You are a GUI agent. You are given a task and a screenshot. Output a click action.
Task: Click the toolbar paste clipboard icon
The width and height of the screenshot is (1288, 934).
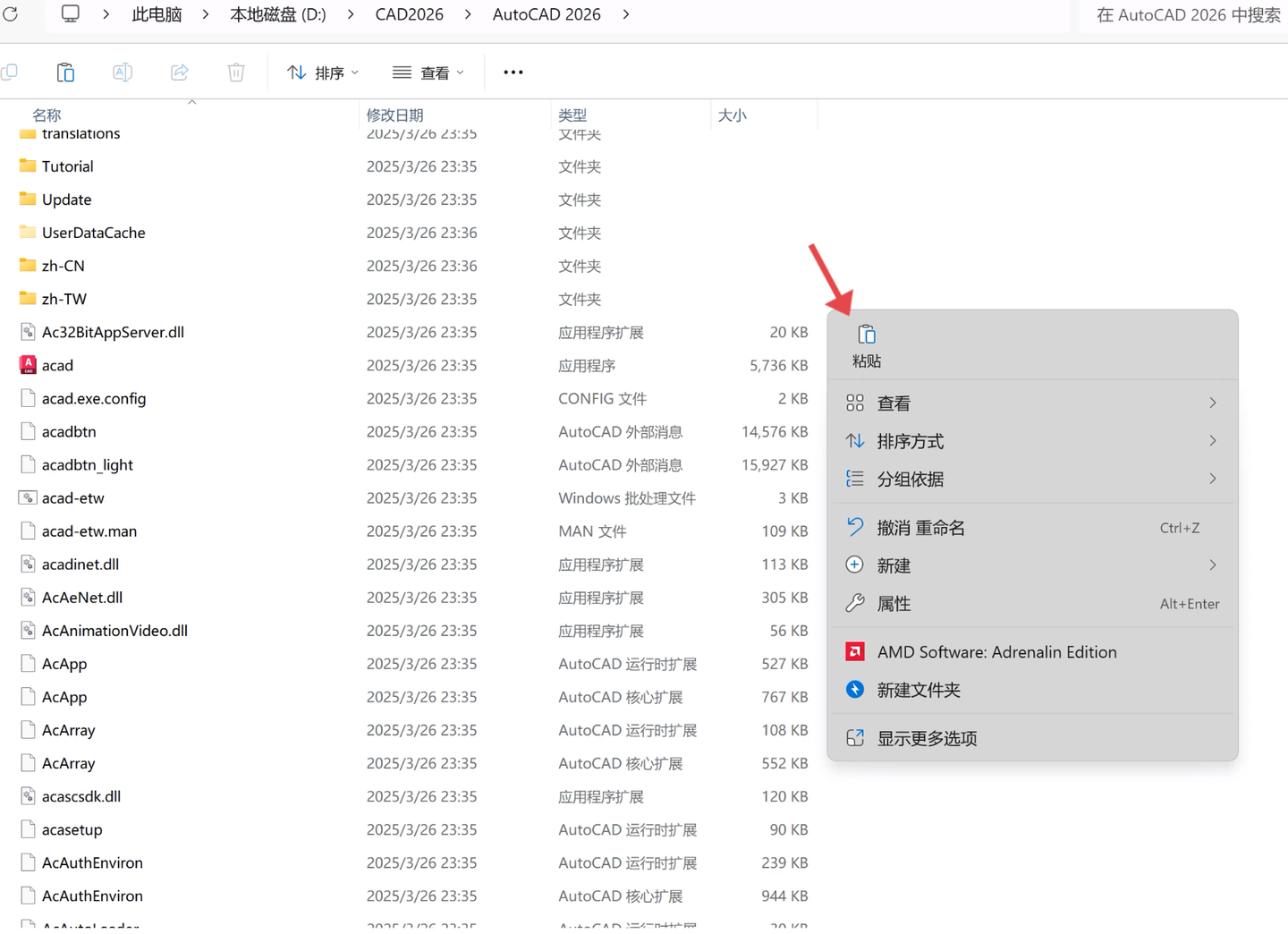[65, 72]
